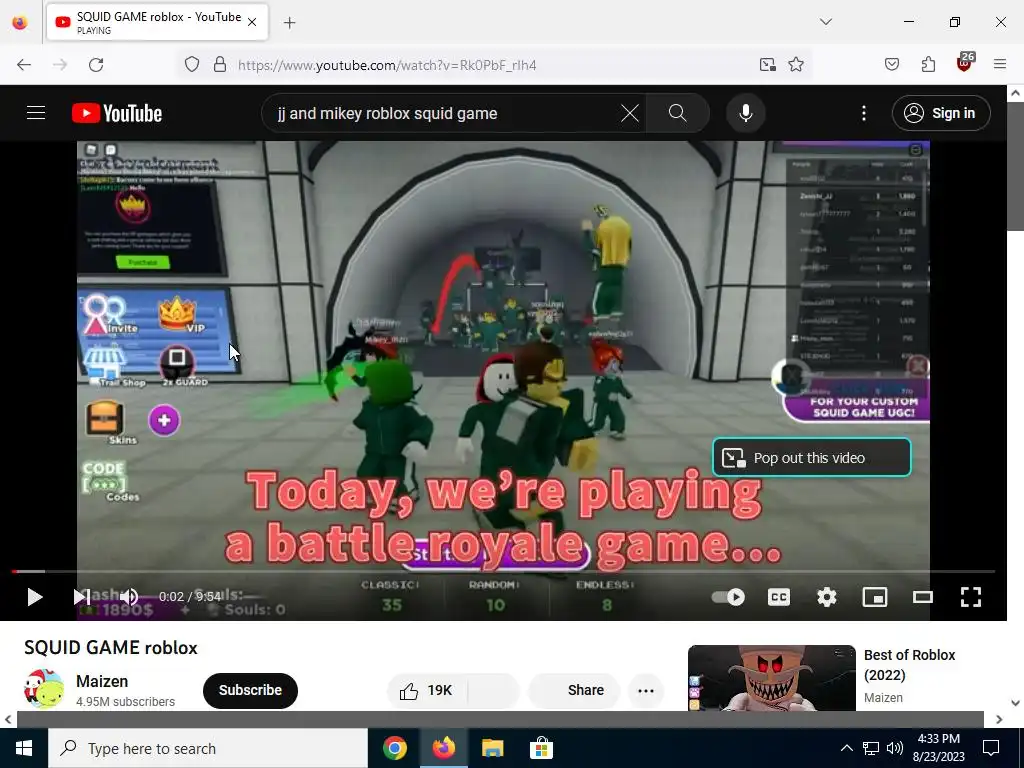The image size is (1024, 768).
Task: Open Firefox application menu
Action: (x=1000, y=65)
